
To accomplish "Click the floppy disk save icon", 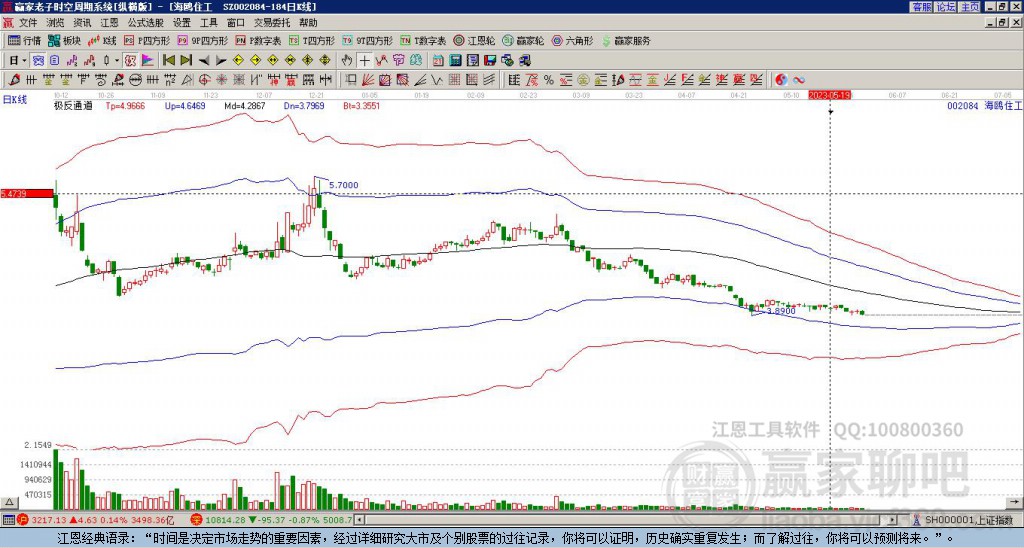I will coord(490,60).
